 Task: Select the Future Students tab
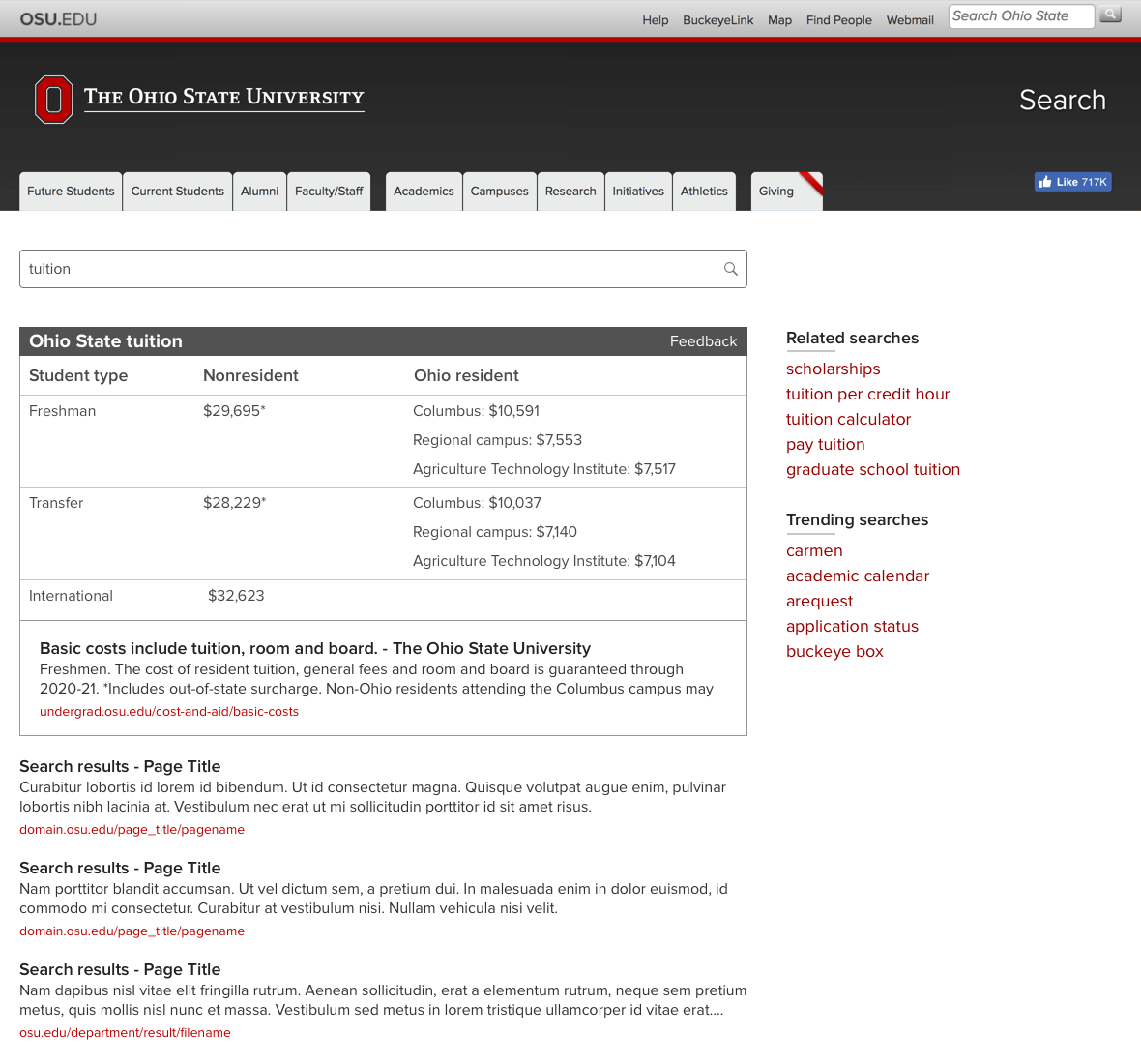[x=71, y=192]
